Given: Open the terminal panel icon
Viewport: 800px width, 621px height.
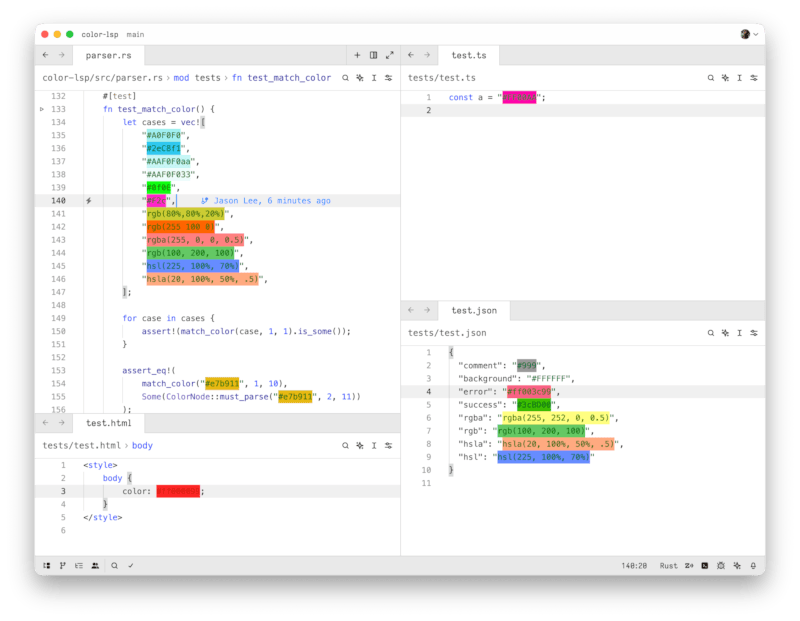Looking at the screenshot, I should (705, 565).
